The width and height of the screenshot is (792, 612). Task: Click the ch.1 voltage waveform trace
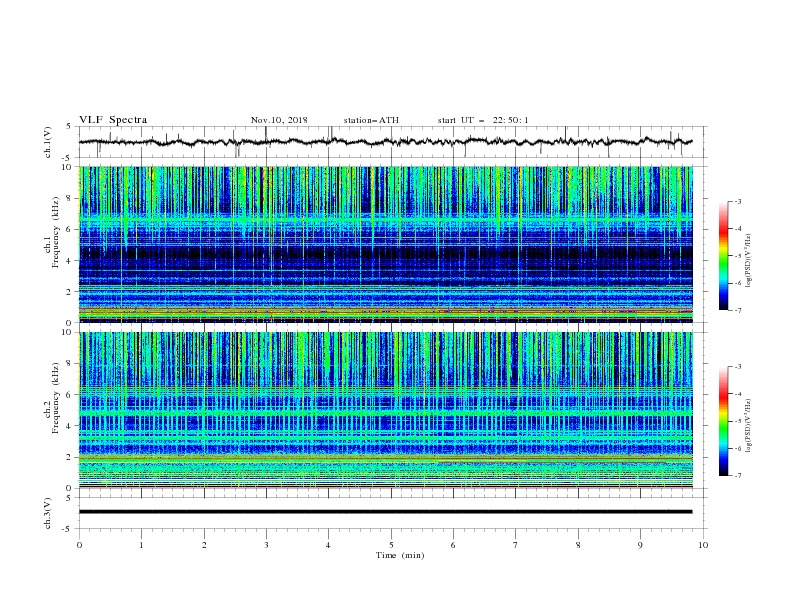tap(385, 142)
